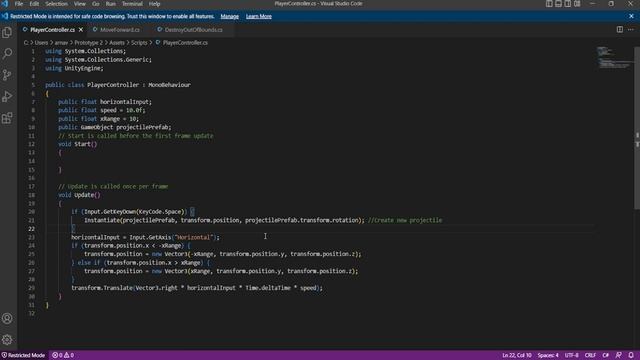
Task: Click the "Horizontal" string literal
Action: (x=193, y=237)
